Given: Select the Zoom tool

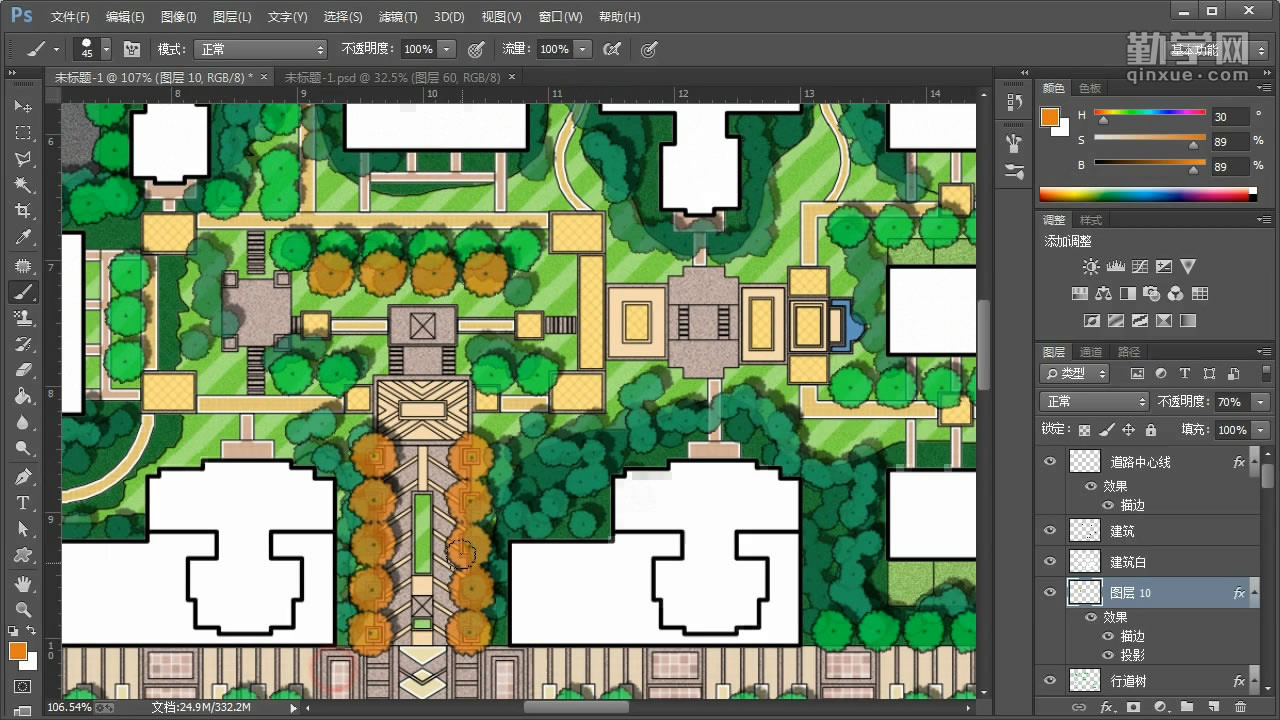Looking at the screenshot, I should click(x=22, y=610).
